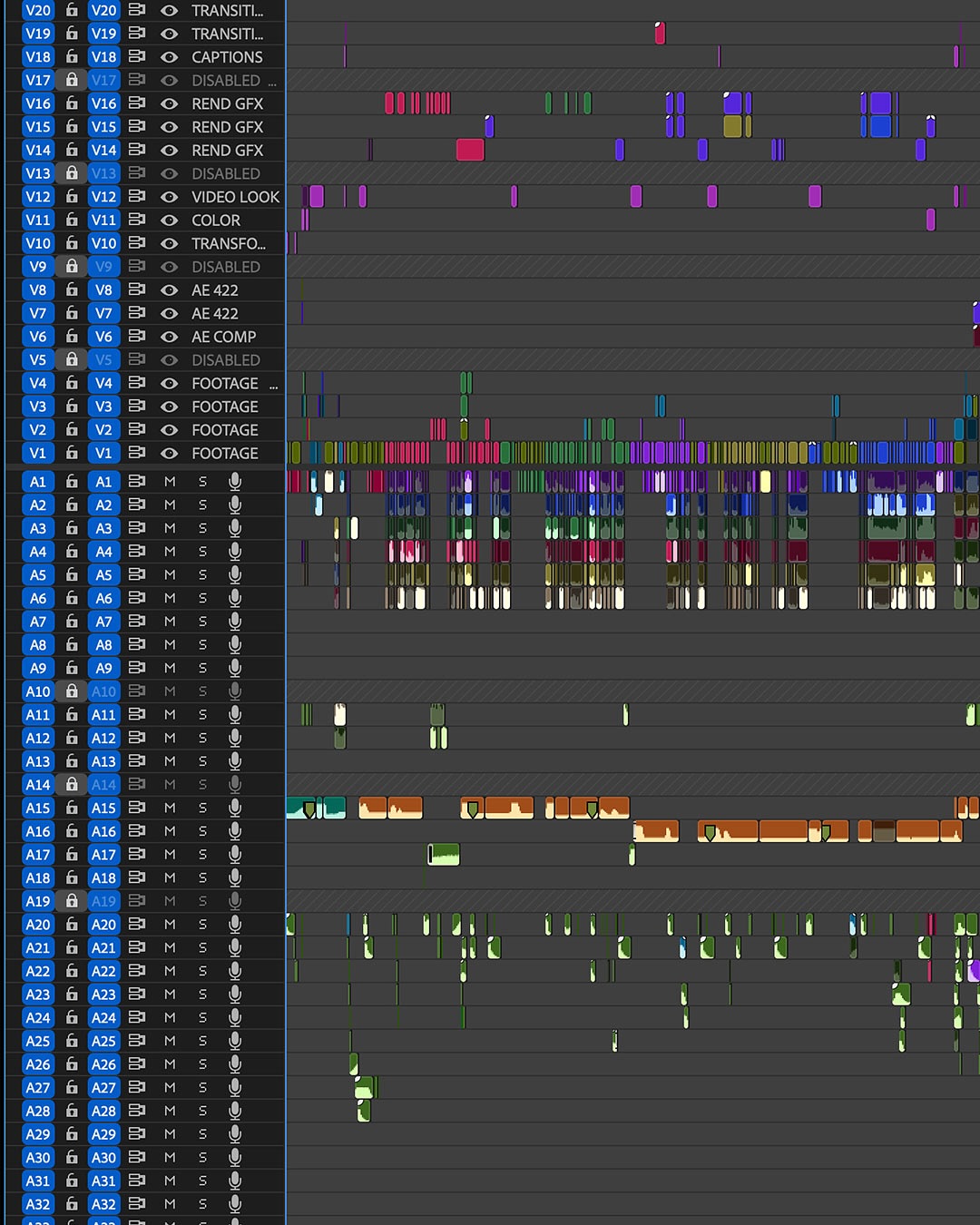Toggle eye visibility on VIDEO LOOK track
980x1225 pixels.
[x=169, y=197]
